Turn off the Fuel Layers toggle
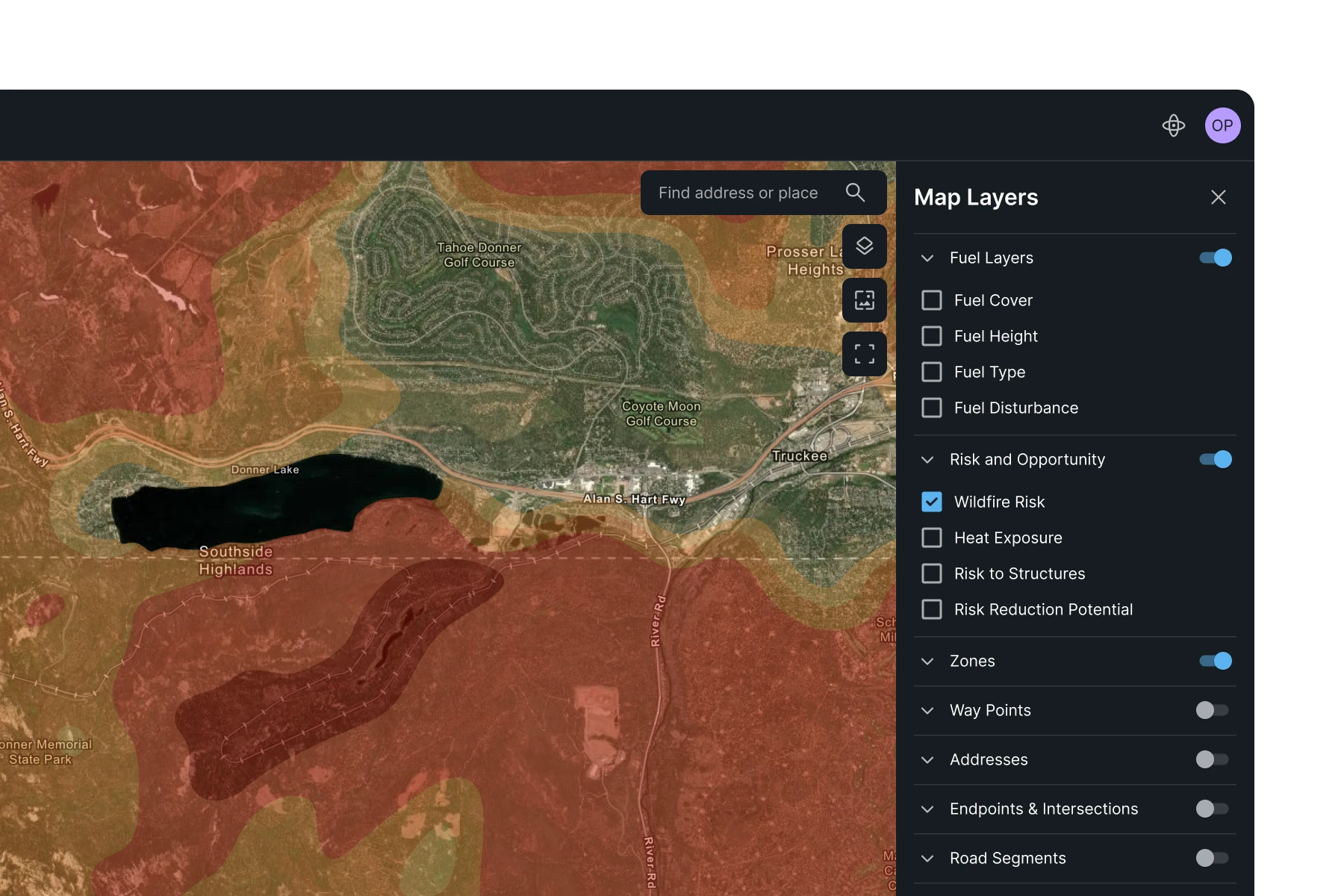The height and width of the screenshot is (896, 1344). tap(1216, 258)
